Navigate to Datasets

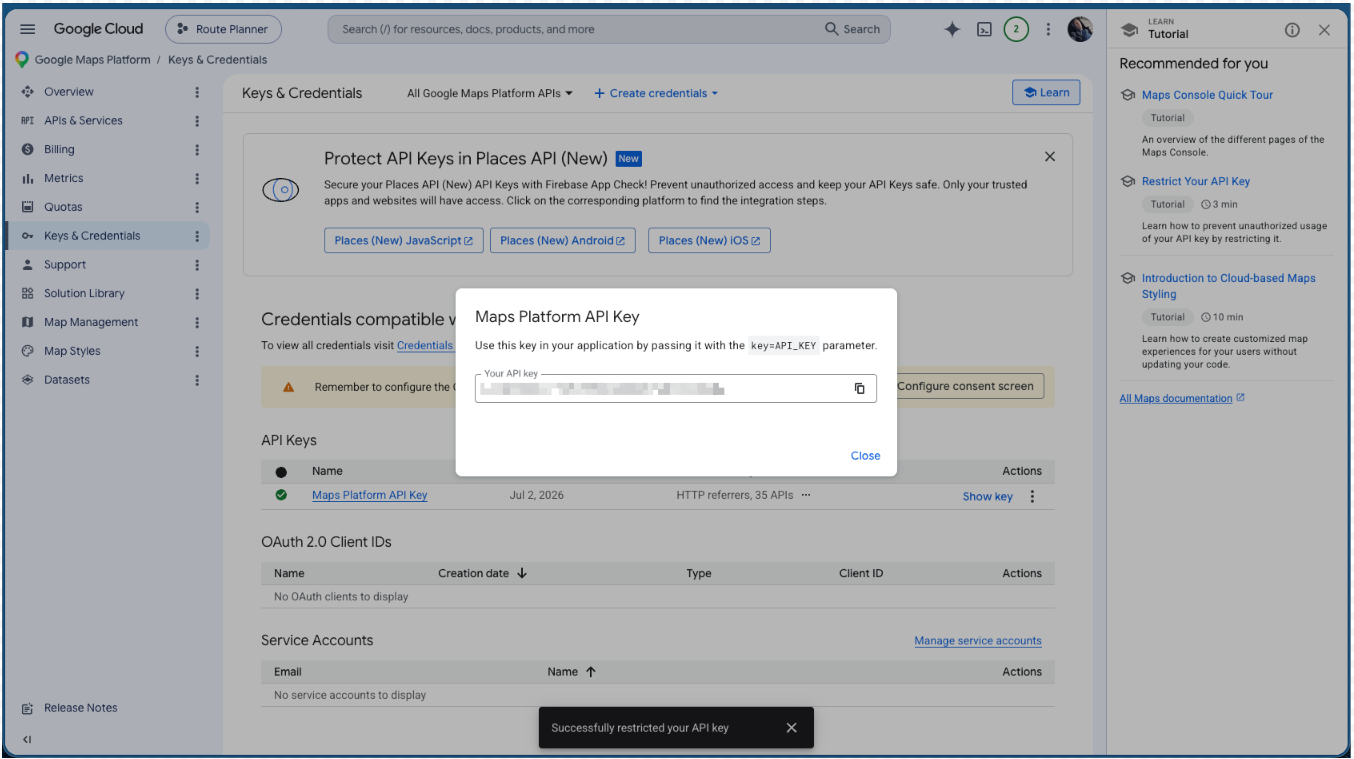pos(67,380)
